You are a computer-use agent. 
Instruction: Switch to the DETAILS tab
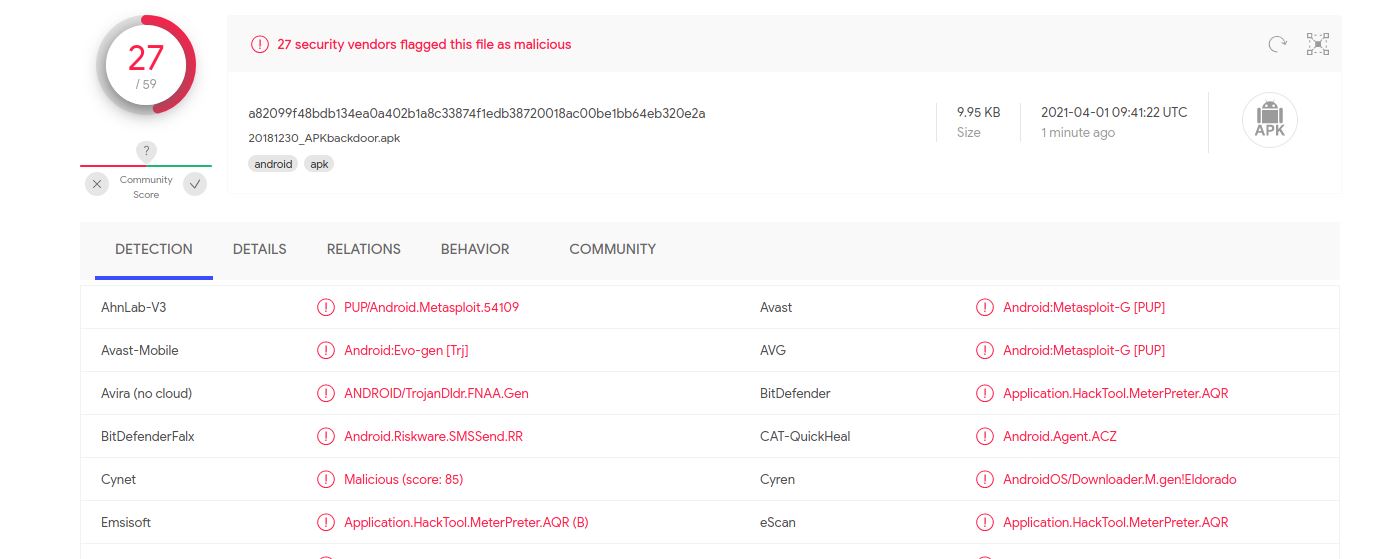click(x=260, y=249)
